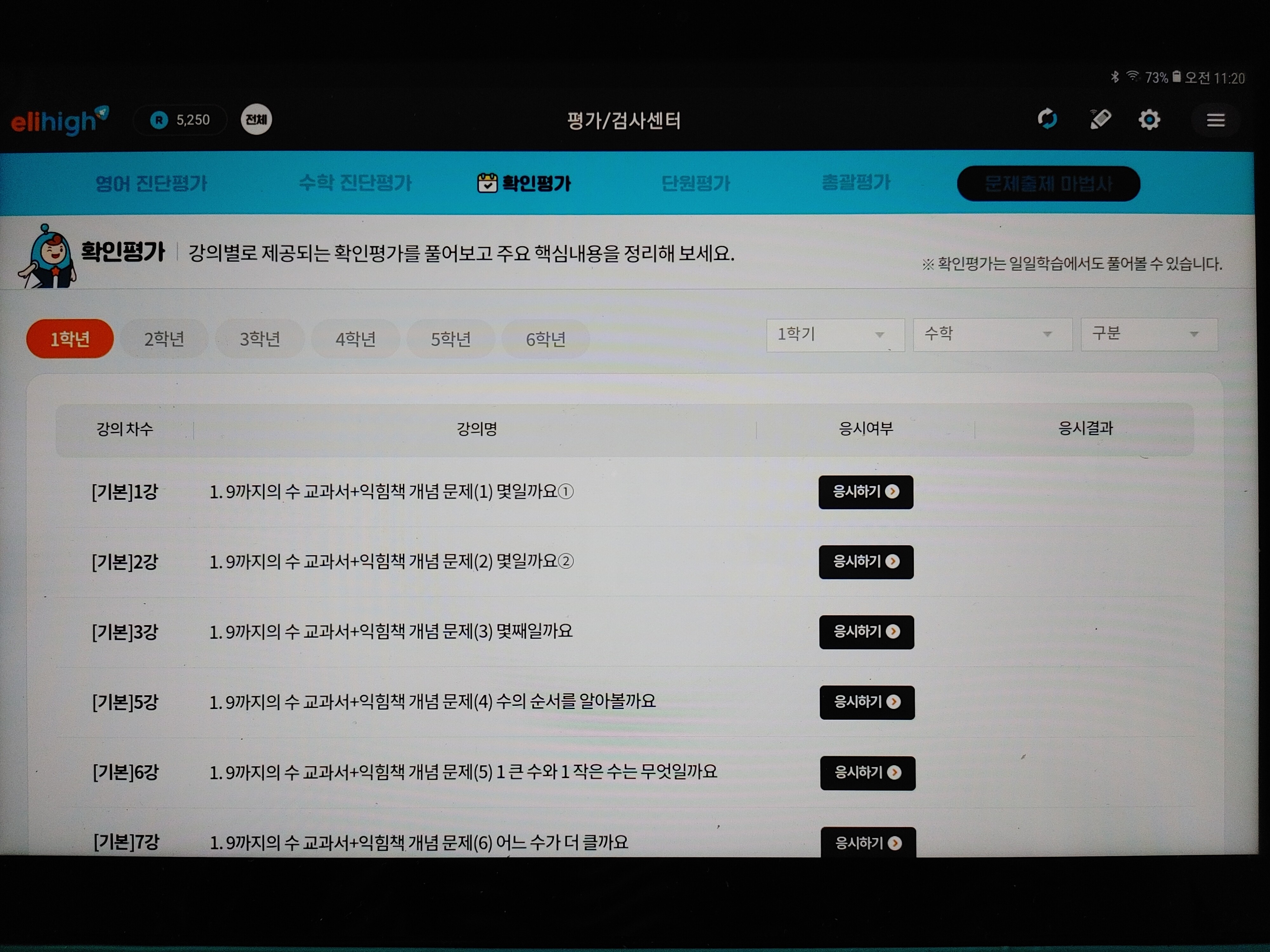
Task: Select 2학년 grade filter
Action: [x=164, y=339]
